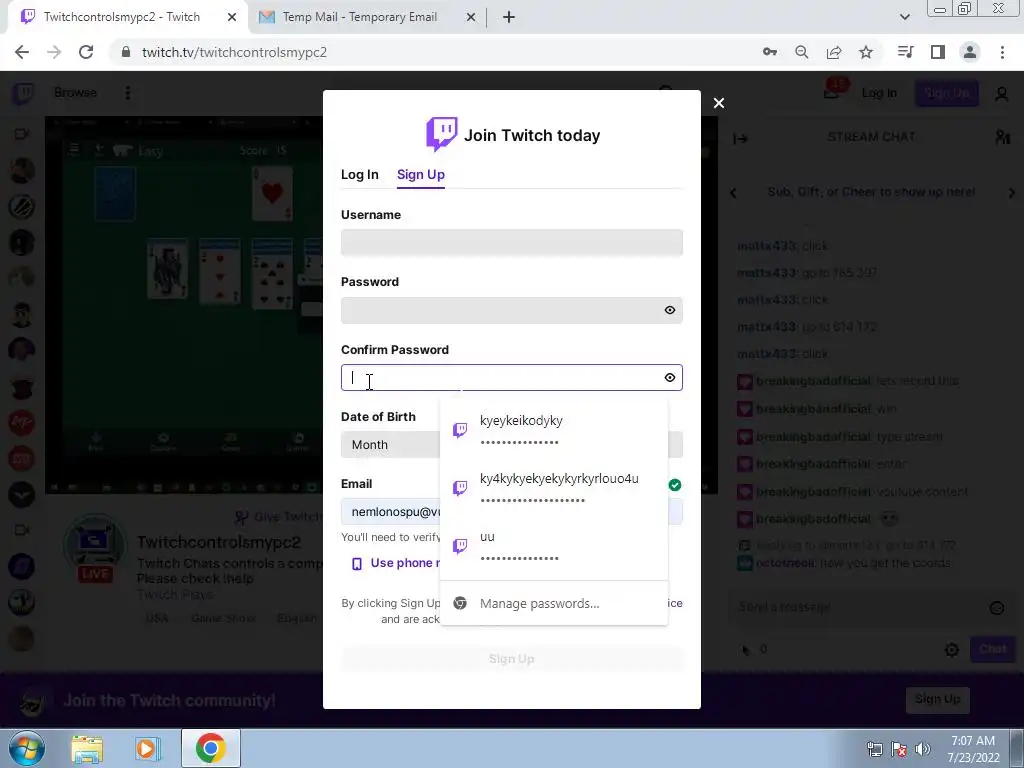Click the purple Sign Up navbar button

point(946,93)
